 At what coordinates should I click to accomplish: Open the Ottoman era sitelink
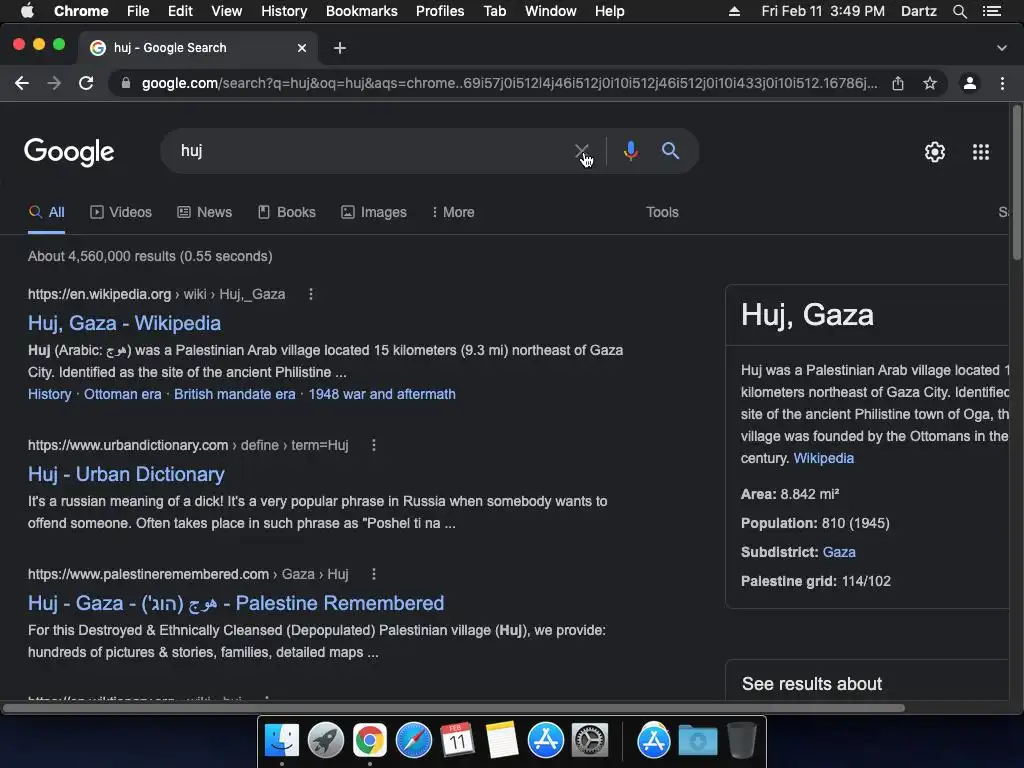(123, 394)
